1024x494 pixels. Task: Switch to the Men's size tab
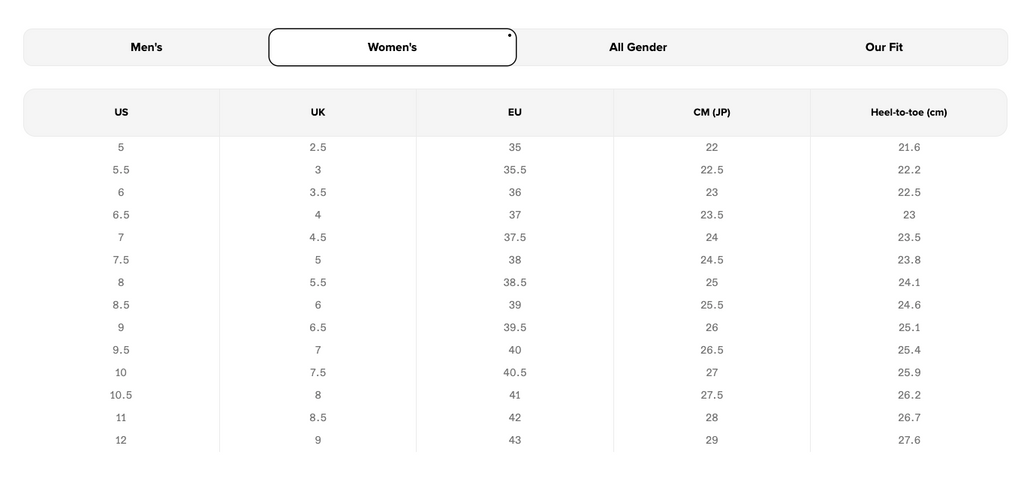pos(146,47)
